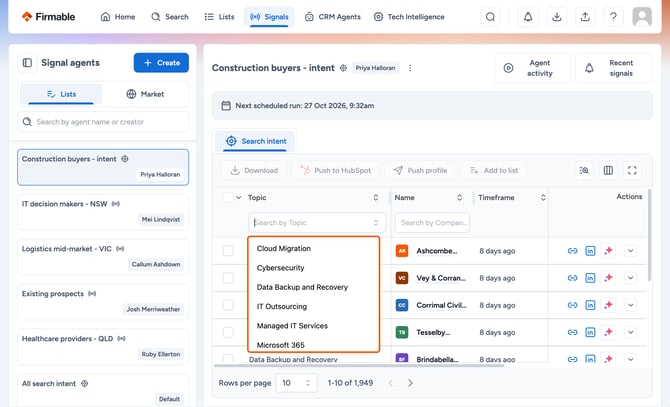Open the Lists menu item
The height and width of the screenshot is (407, 670).
(x=220, y=17)
